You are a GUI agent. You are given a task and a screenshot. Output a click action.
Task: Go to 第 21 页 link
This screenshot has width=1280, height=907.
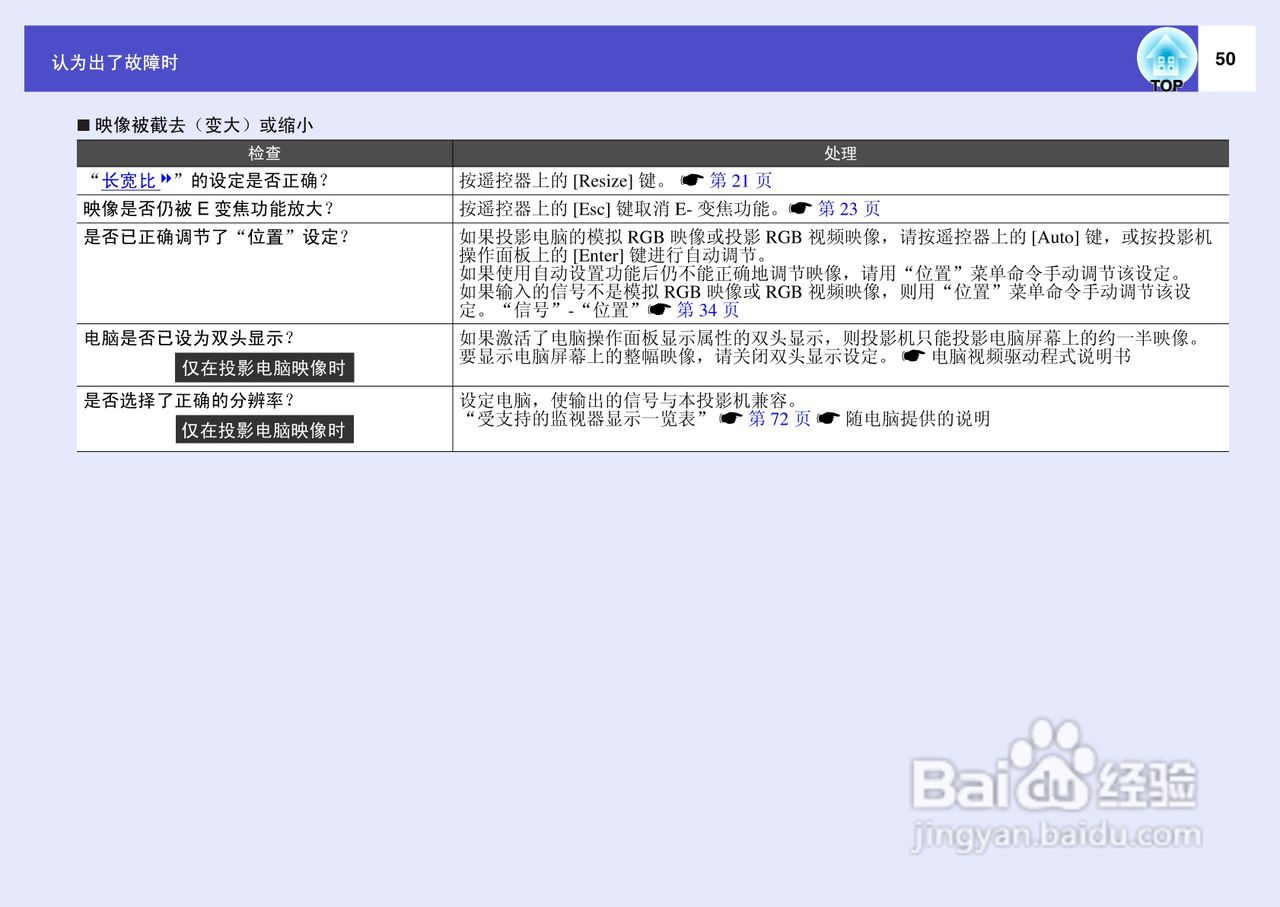[741, 181]
